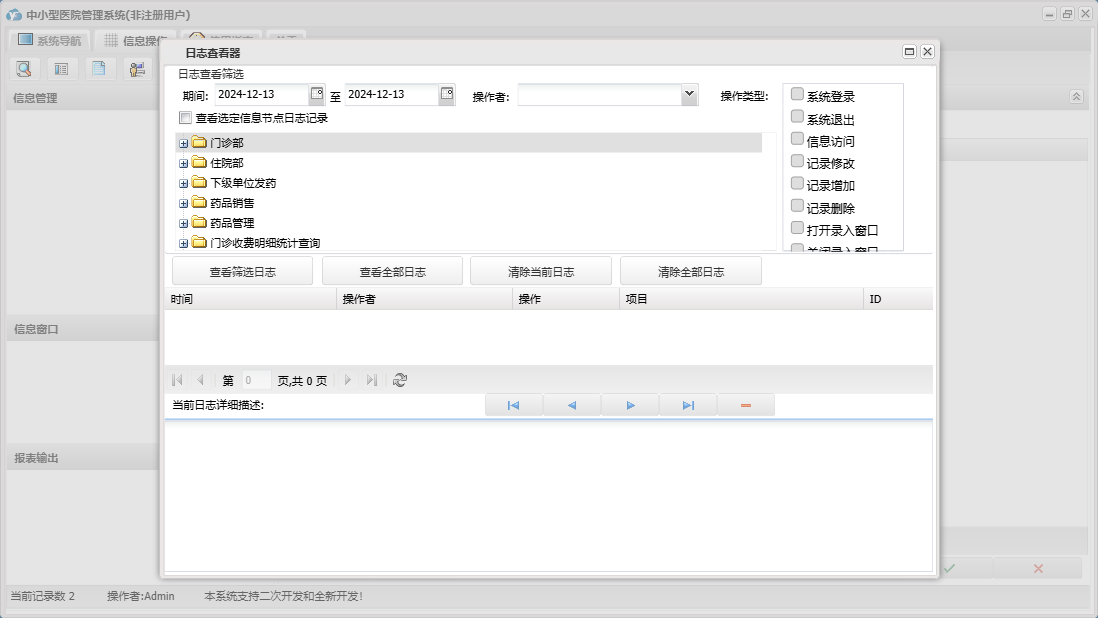Sort by the 操作者 column header
The image size is (1098, 618).
click(424, 299)
